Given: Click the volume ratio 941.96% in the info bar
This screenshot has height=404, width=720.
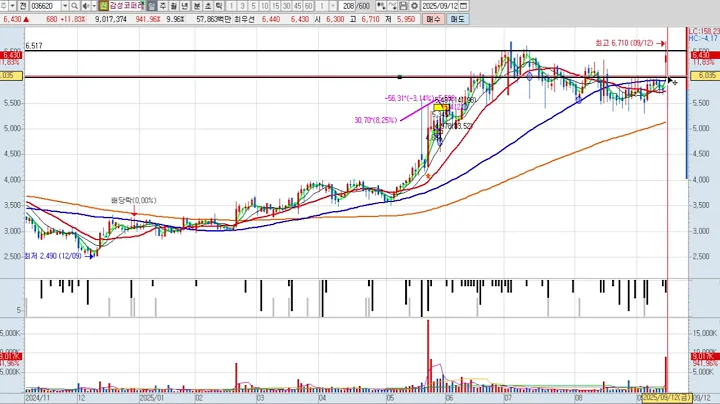Looking at the screenshot, I should click(x=148, y=19).
